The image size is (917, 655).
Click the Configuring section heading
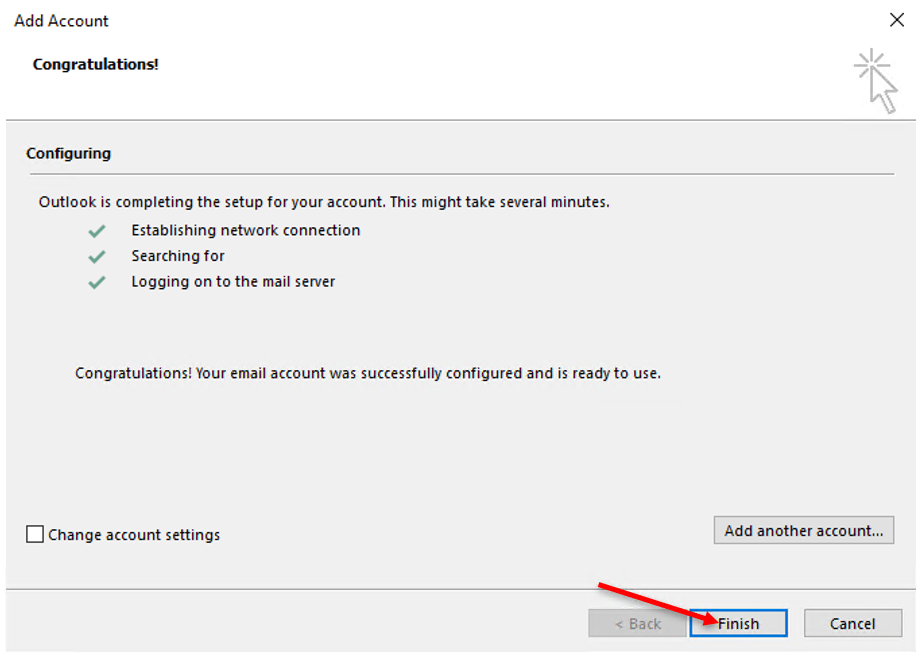click(69, 154)
